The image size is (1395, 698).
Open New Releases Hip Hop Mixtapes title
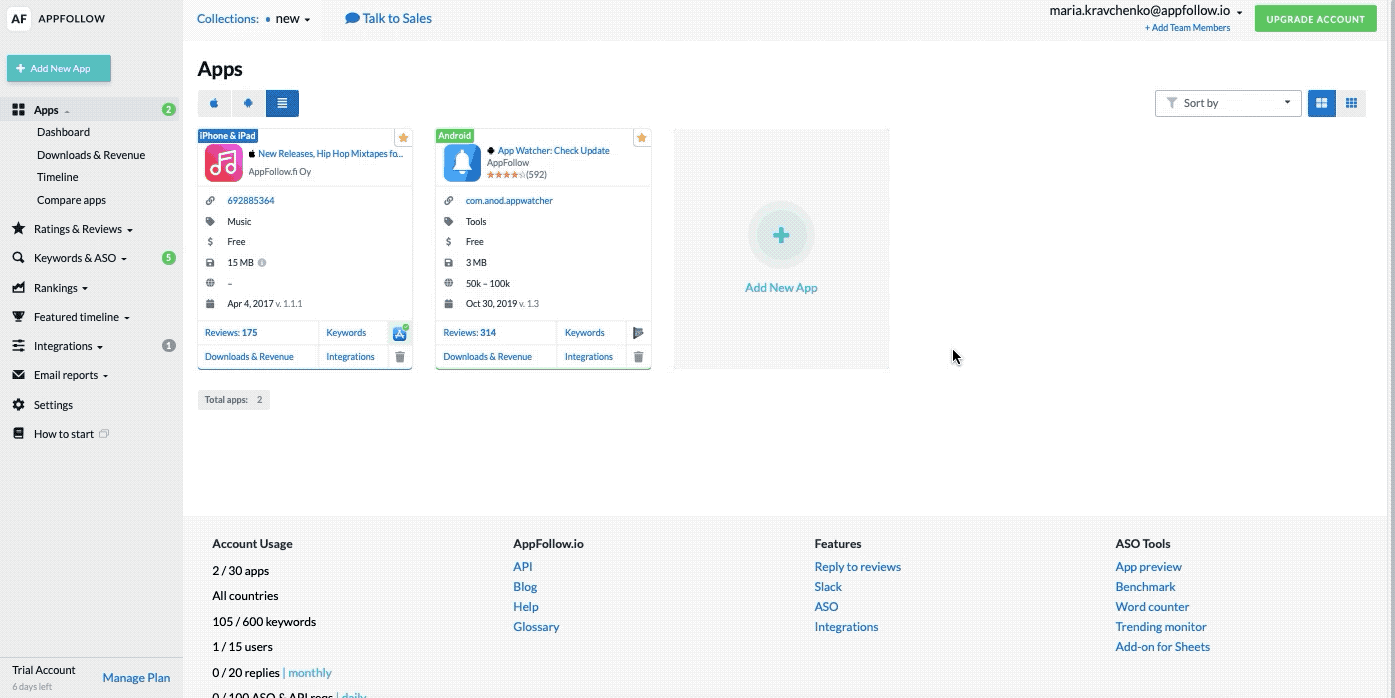pos(331,154)
